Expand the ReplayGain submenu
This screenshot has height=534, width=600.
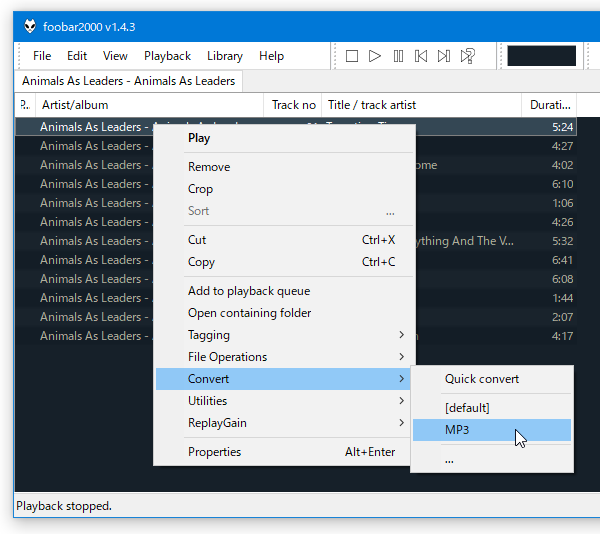(x=284, y=423)
